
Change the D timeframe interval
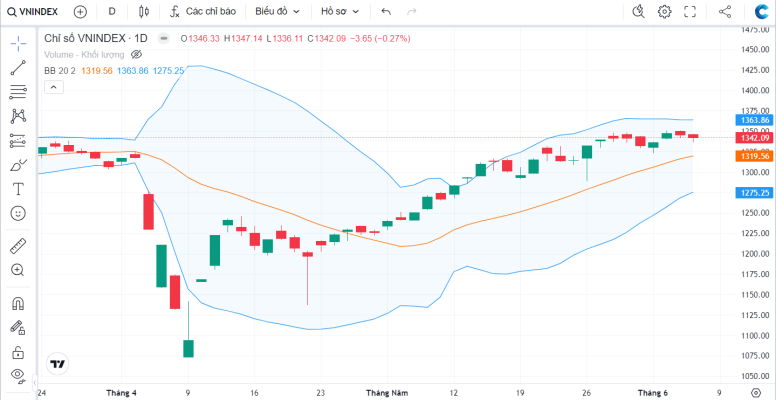[112, 12]
